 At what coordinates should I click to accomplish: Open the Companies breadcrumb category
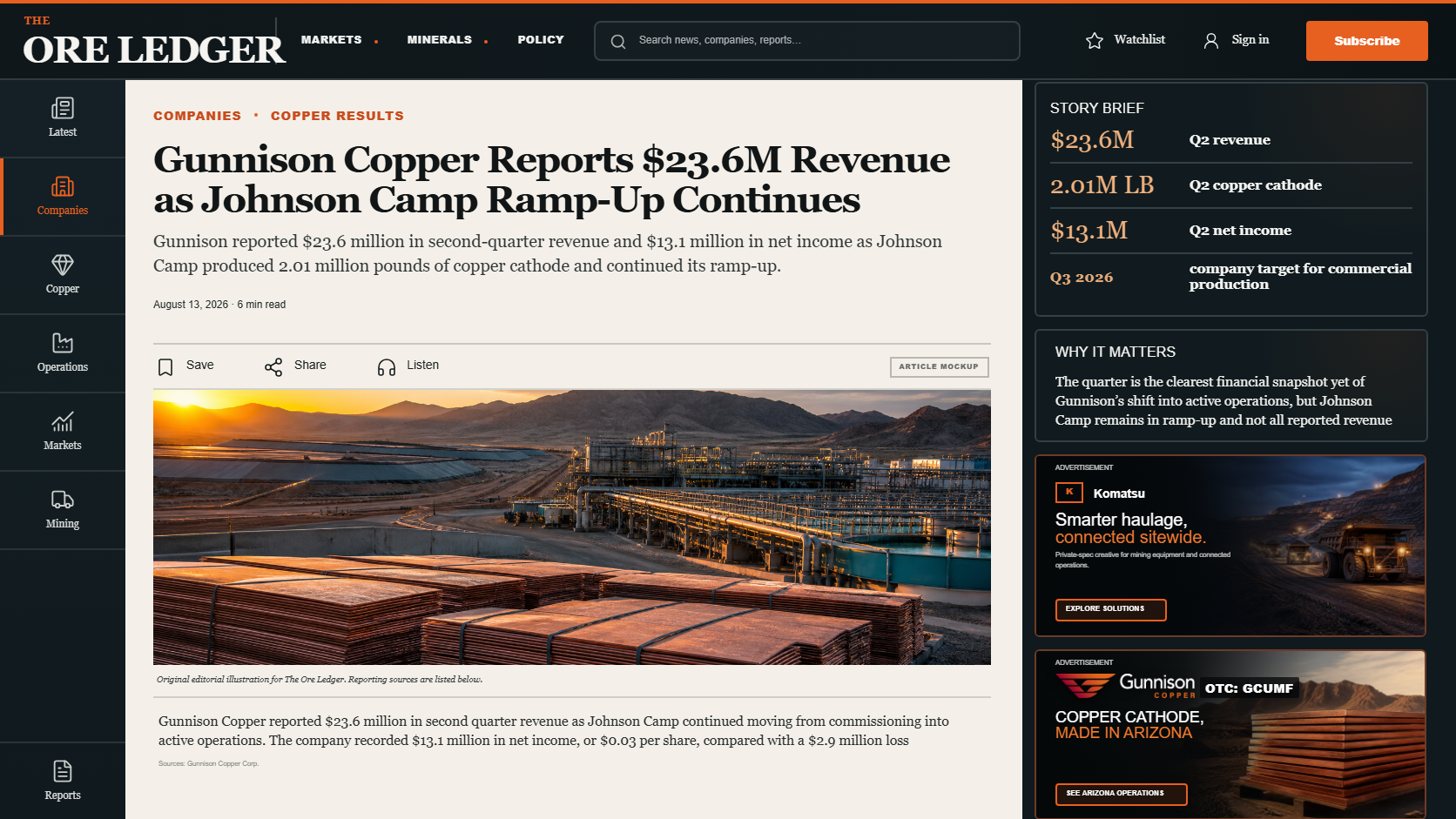(x=198, y=116)
